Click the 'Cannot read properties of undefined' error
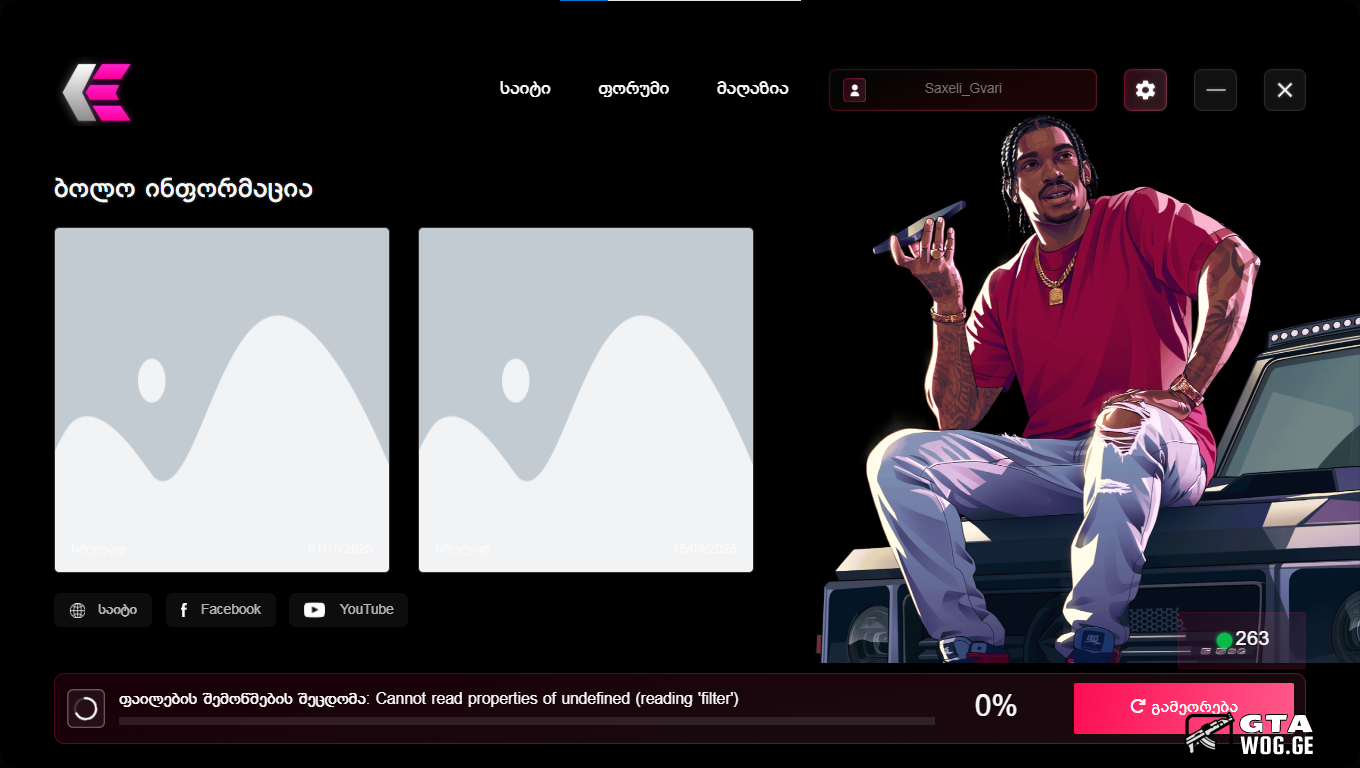Screen dimensions: 1360x768 (557, 698)
